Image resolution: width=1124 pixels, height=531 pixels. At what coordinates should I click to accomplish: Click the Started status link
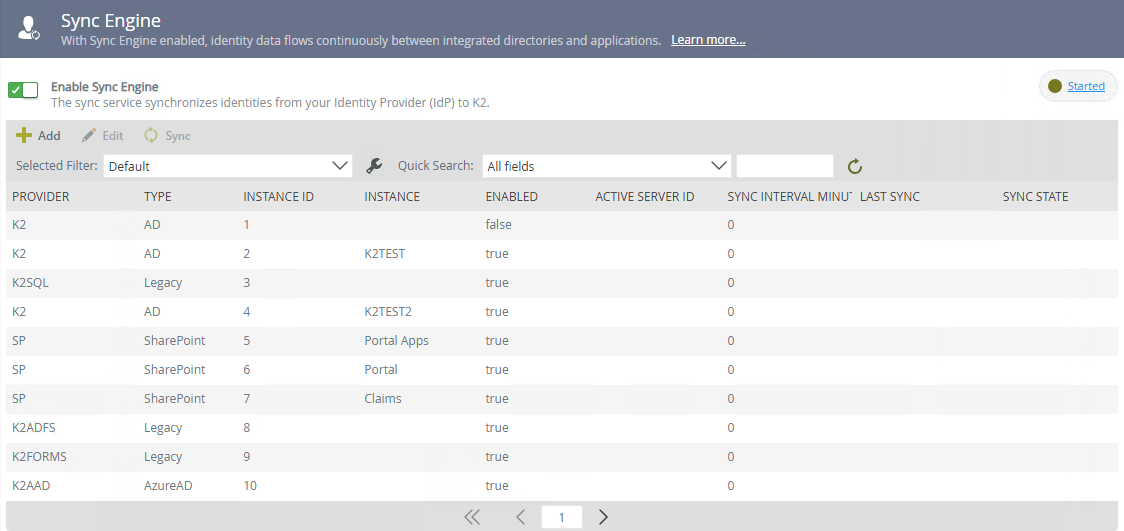click(1086, 86)
